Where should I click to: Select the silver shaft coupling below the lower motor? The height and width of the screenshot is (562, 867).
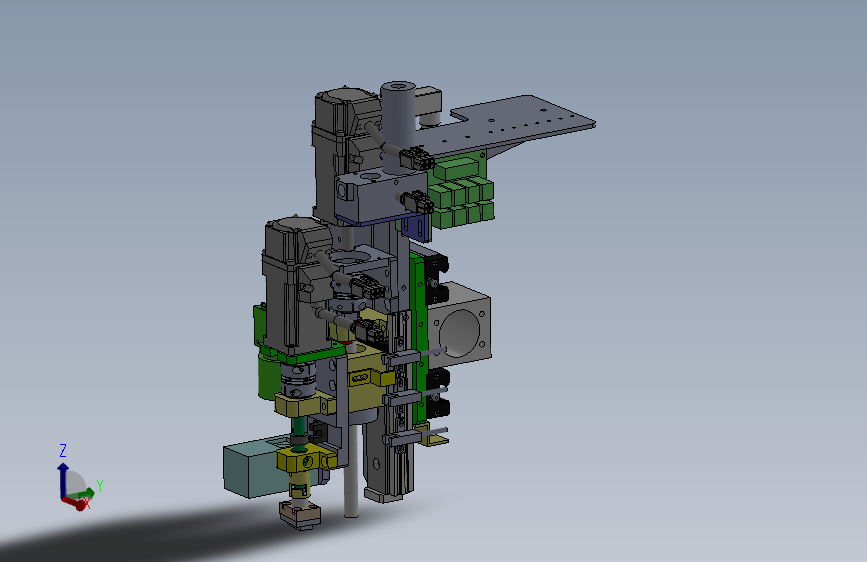pyautogui.click(x=297, y=379)
